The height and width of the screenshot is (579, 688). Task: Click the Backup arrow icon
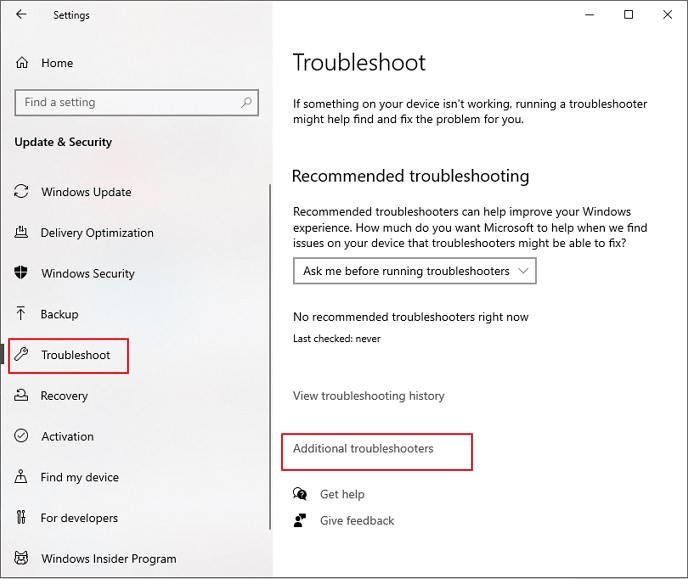tap(21, 314)
